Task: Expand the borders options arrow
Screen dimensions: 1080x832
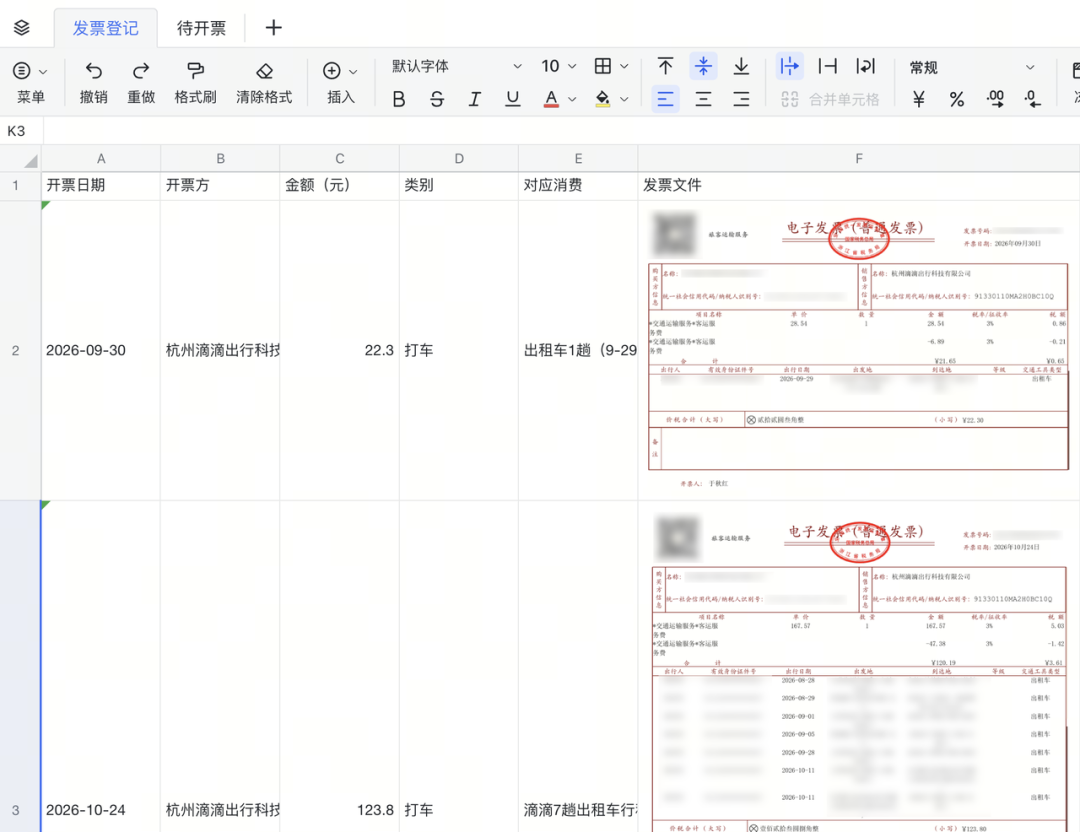Action: tap(625, 67)
